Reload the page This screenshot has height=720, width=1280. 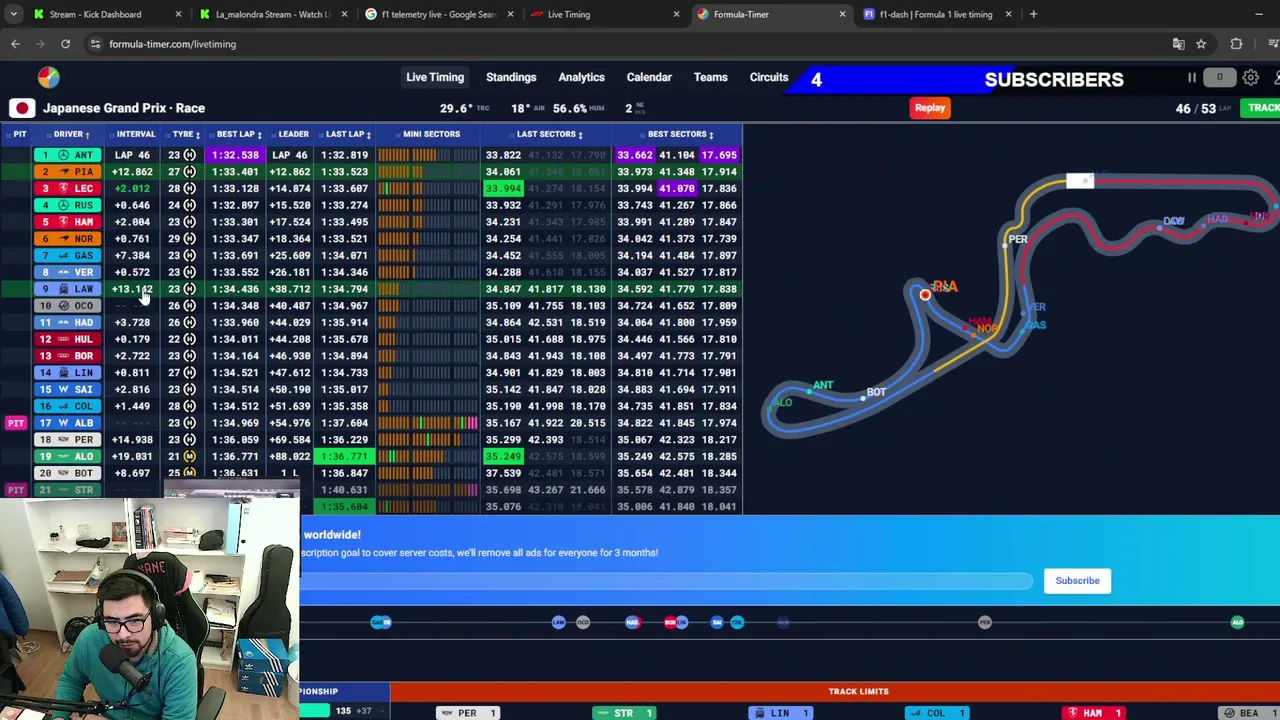coord(65,44)
